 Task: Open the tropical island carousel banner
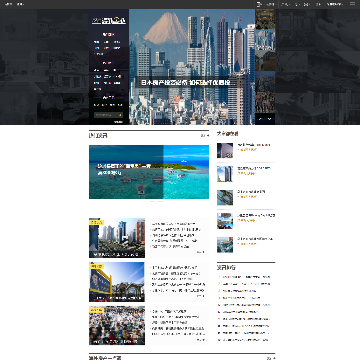149,172
